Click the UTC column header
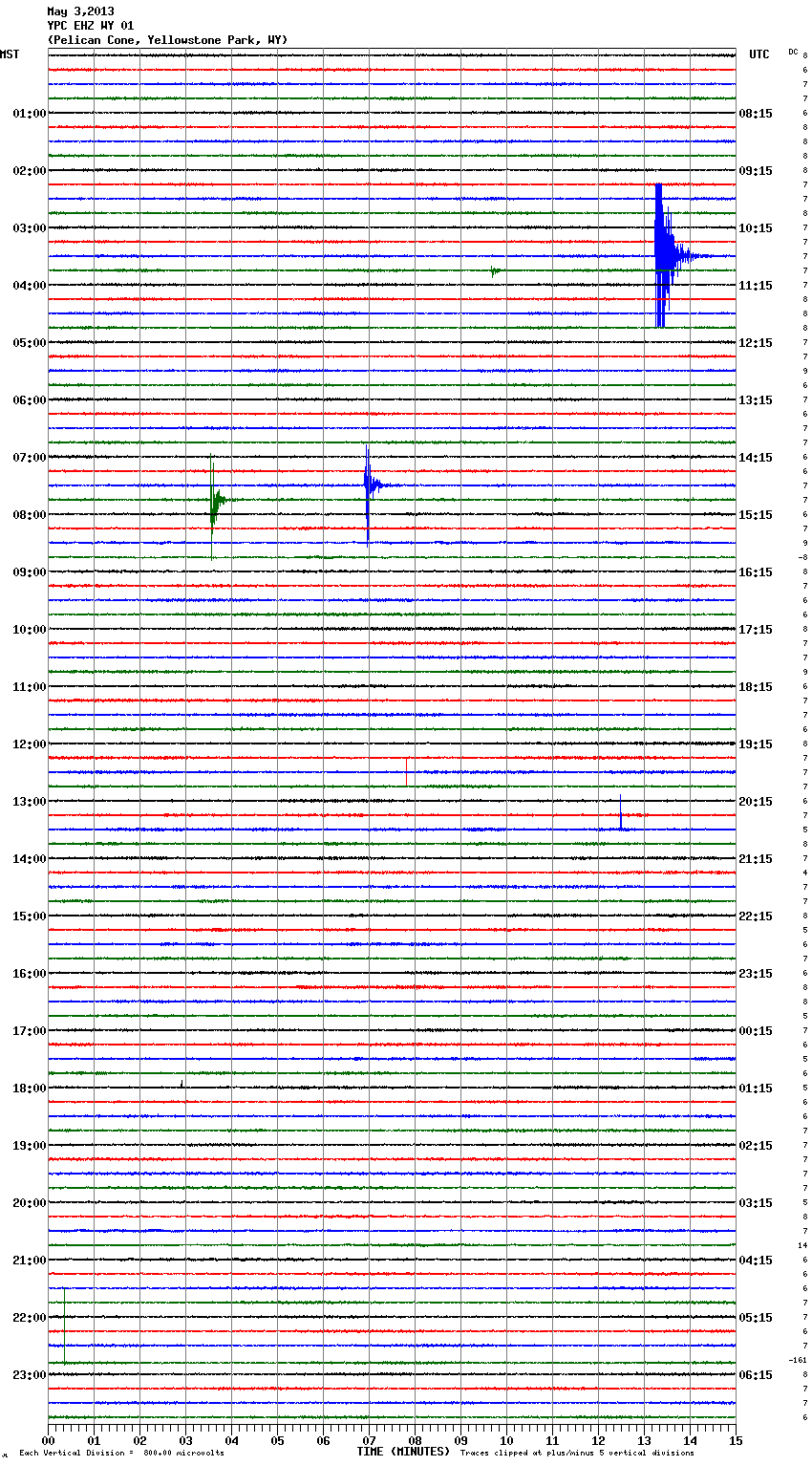812x1466 pixels. 759,54
